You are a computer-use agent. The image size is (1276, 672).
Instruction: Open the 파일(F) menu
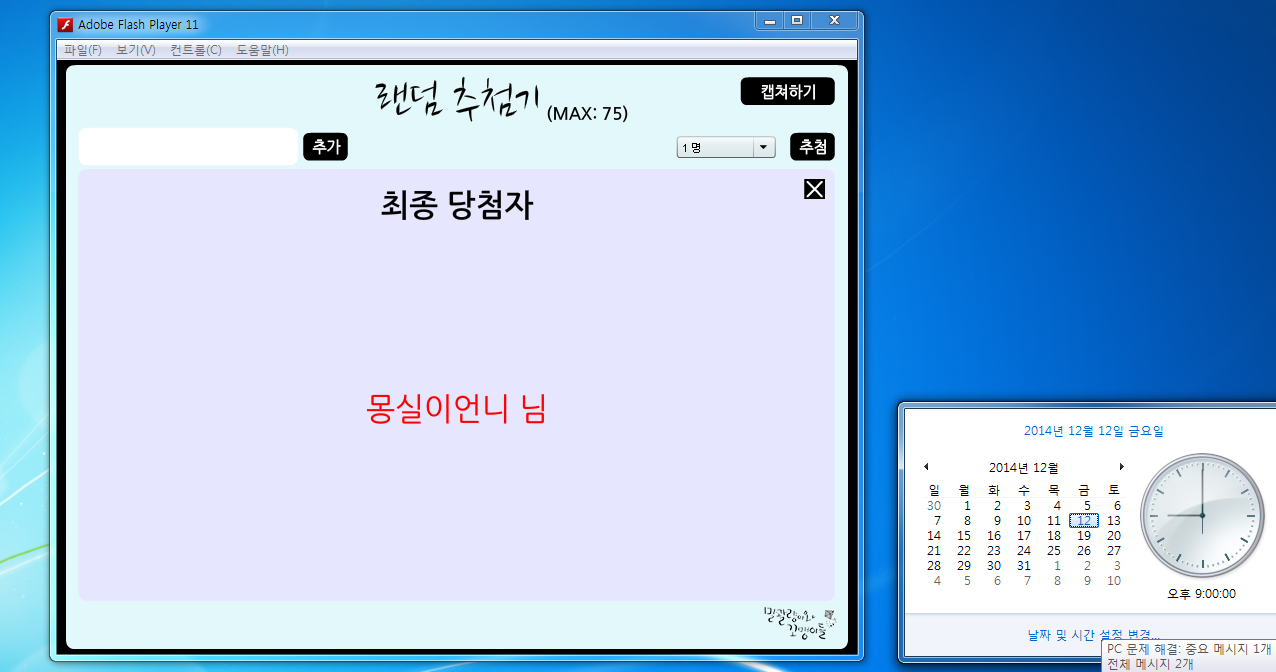[x=83, y=50]
